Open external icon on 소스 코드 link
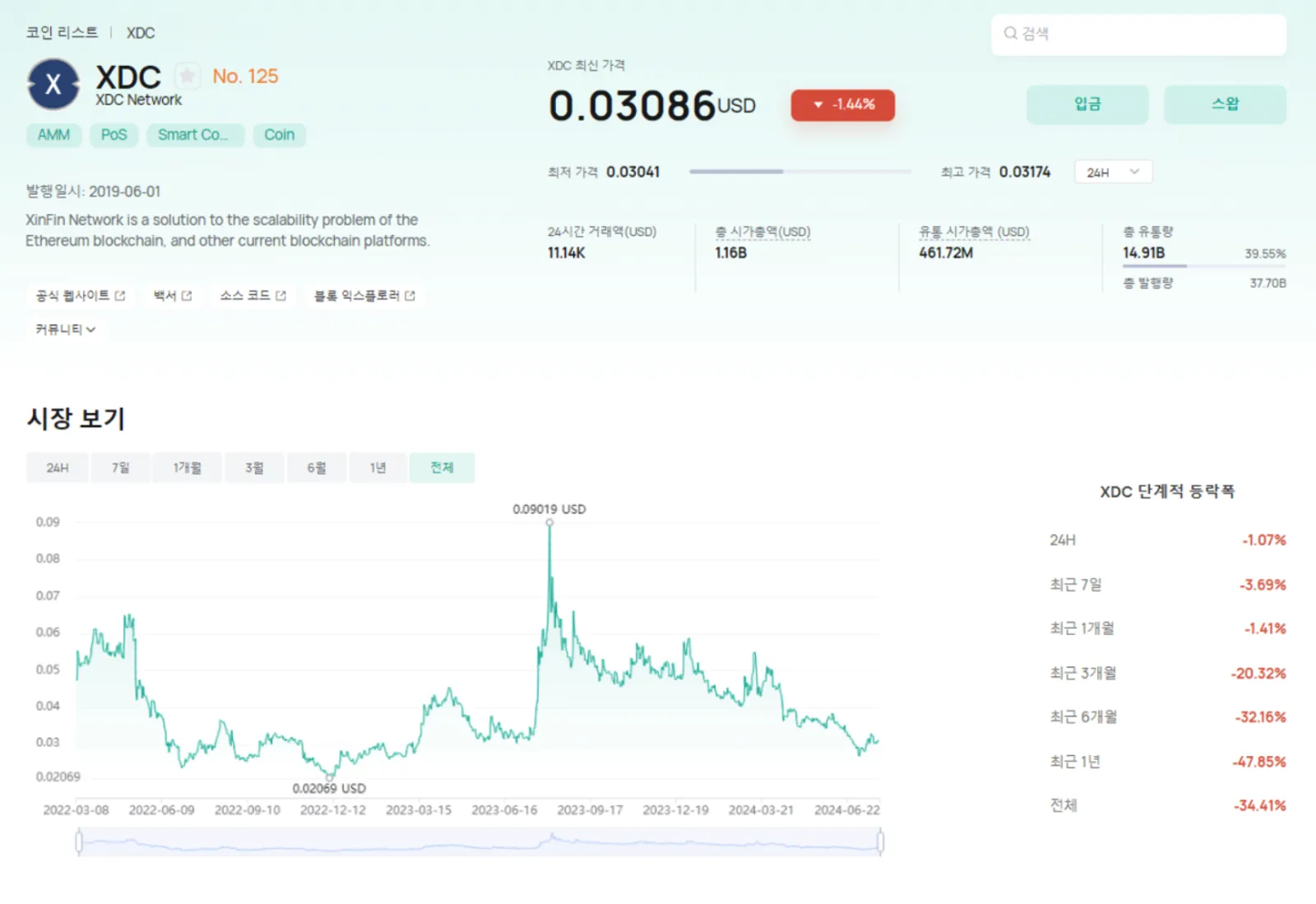This screenshot has width=1316, height=904. click(x=281, y=295)
